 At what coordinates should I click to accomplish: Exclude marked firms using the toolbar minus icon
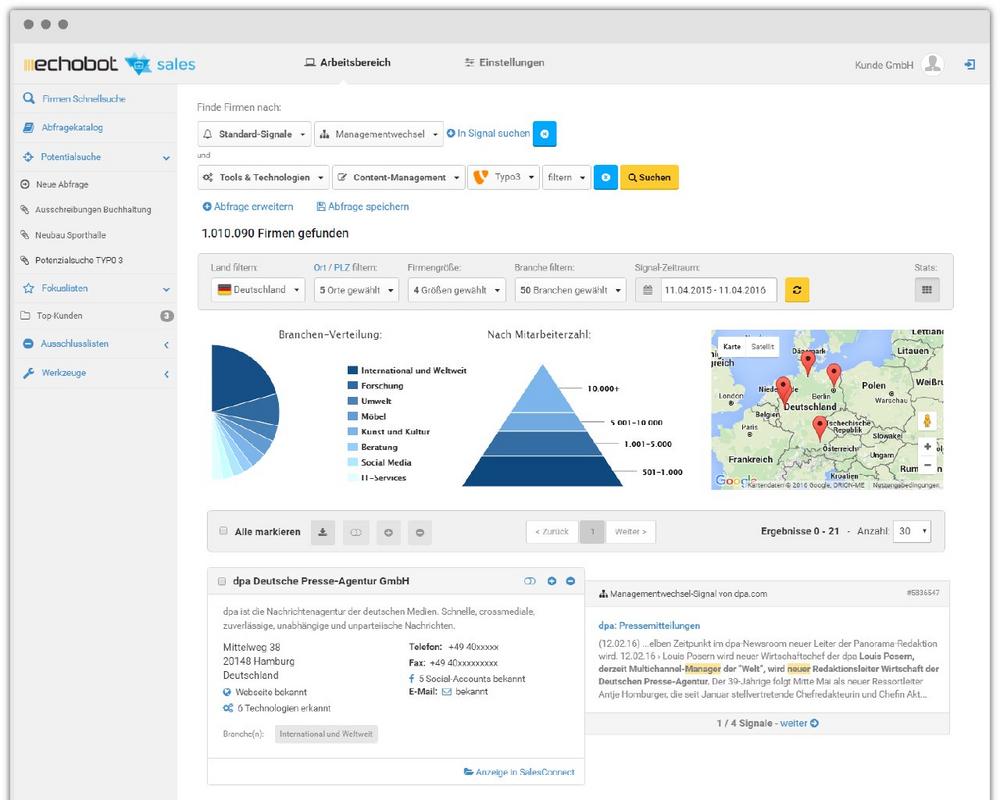tap(420, 531)
